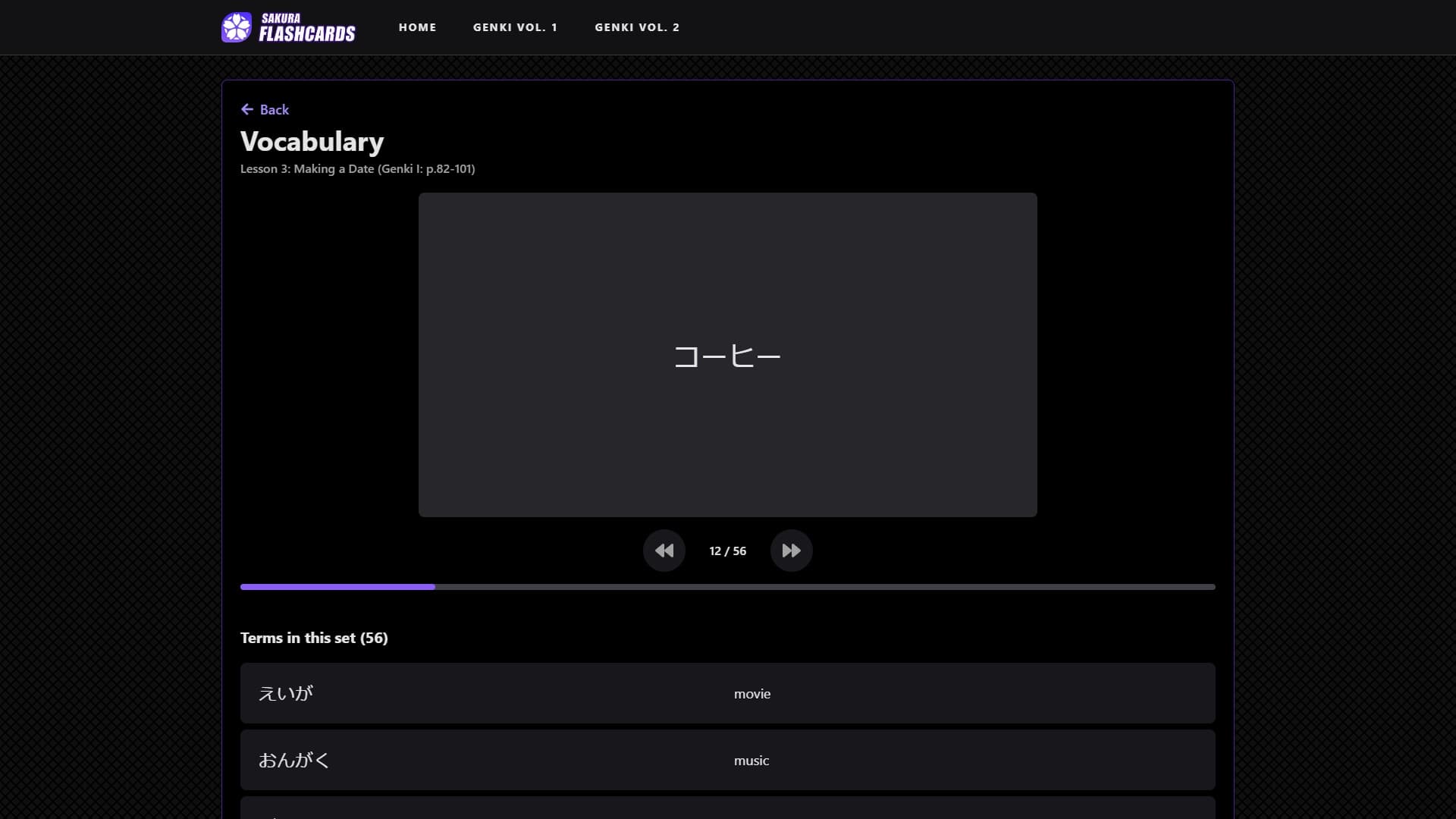Advance to the next flashcard
The width and height of the screenshot is (1456, 819).
coord(791,551)
